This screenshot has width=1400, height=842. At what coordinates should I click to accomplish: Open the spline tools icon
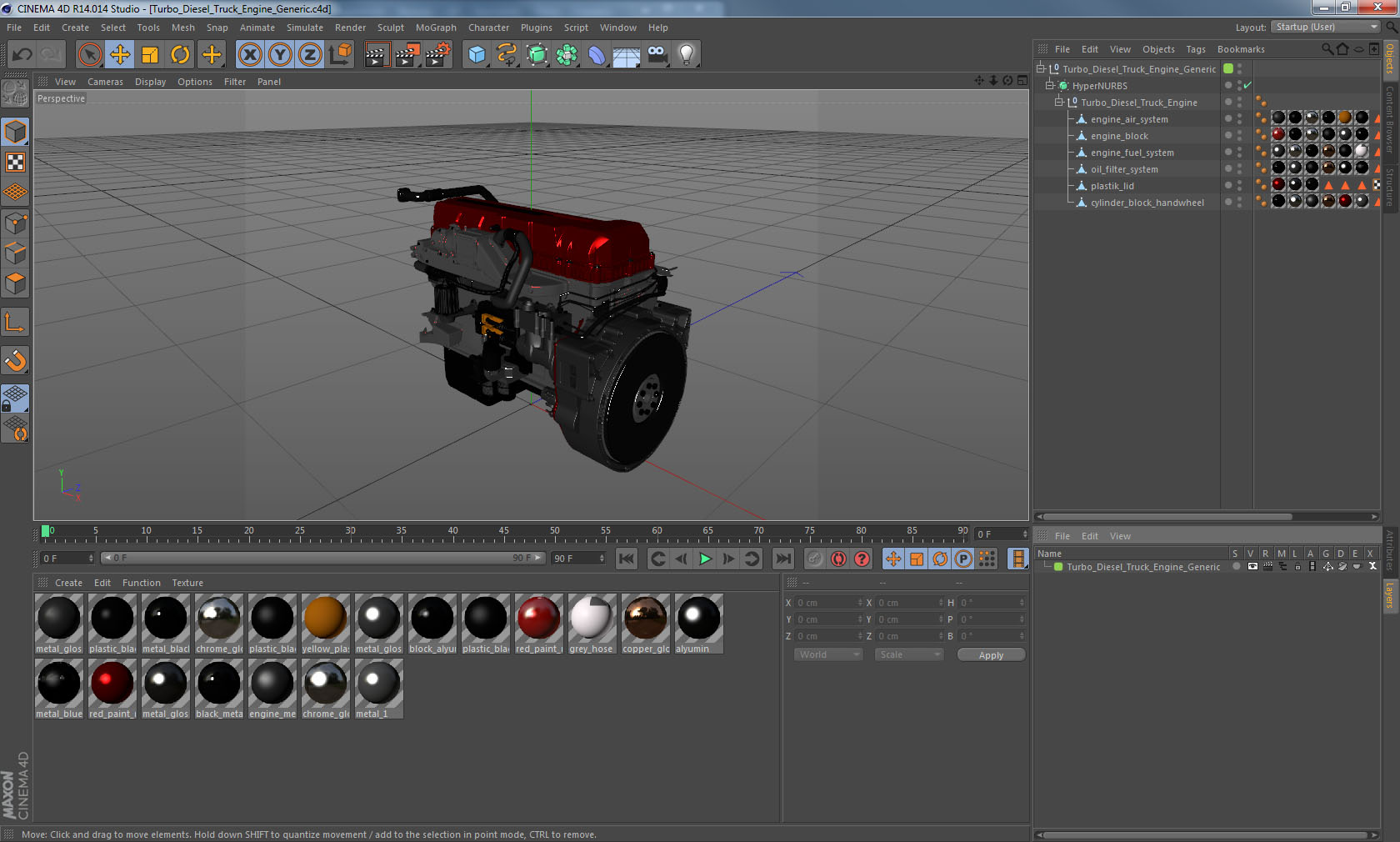(x=507, y=55)
